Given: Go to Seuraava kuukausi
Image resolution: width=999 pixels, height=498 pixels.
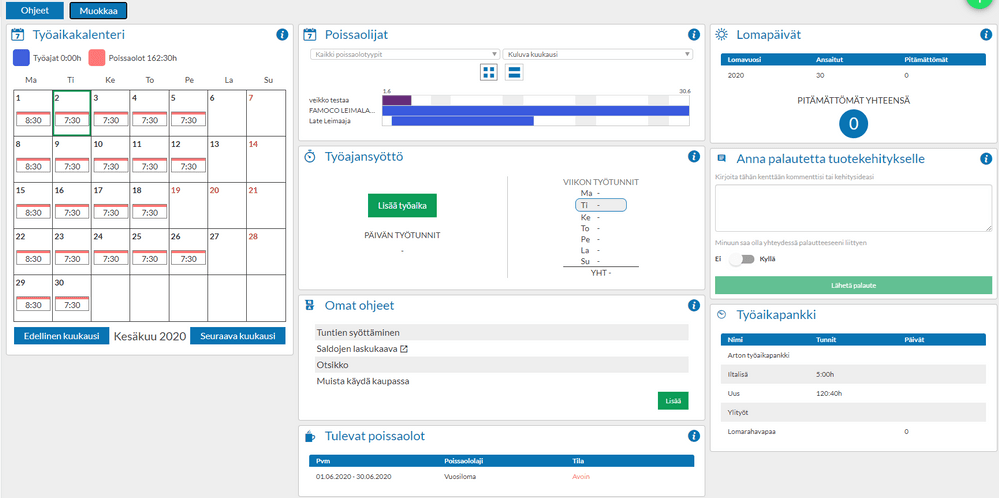Looking at the screenshot, I should pyautogui.click(x=238, y=336).
